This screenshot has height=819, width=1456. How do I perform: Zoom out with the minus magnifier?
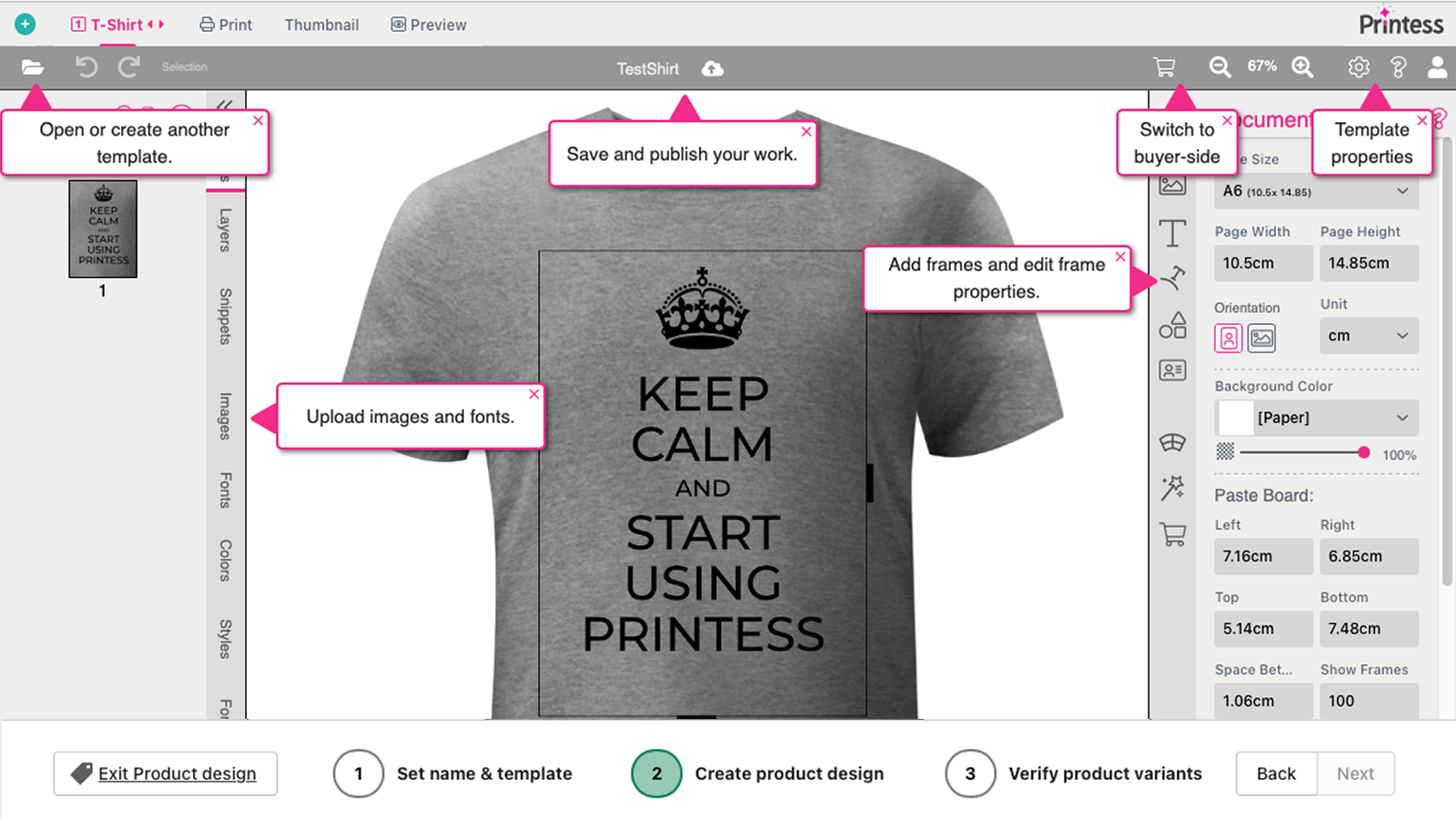click(x=1219, y=67)
